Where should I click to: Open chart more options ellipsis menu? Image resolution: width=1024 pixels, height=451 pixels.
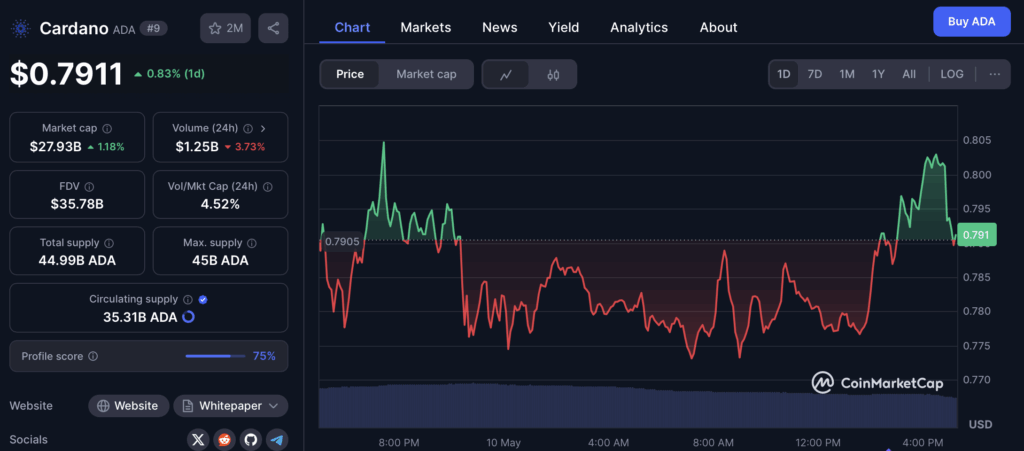point(995,74)
